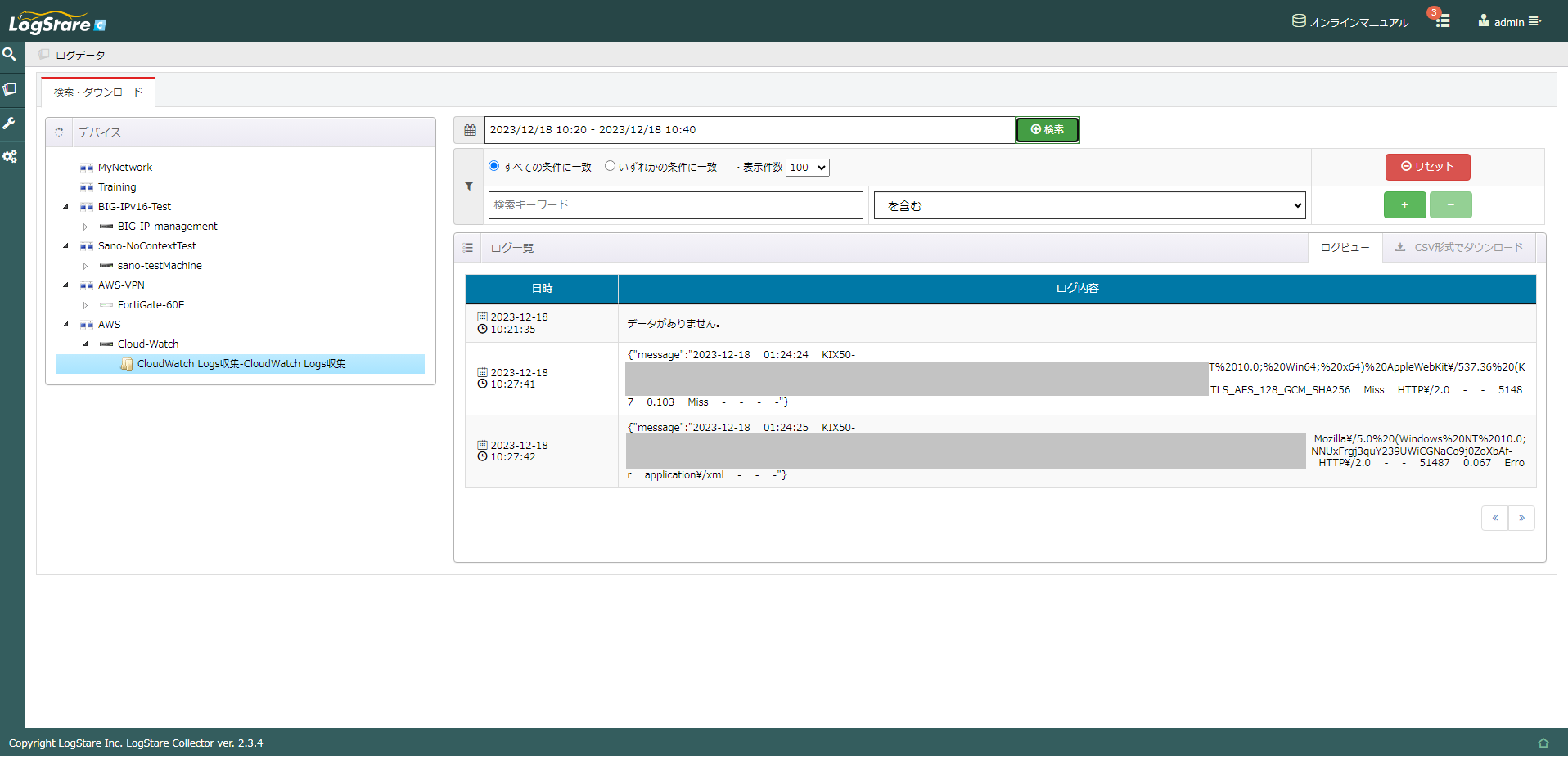Click the 検索キーワード input field
Viewport: 1568px width, 759px height.
click(676, 205)
